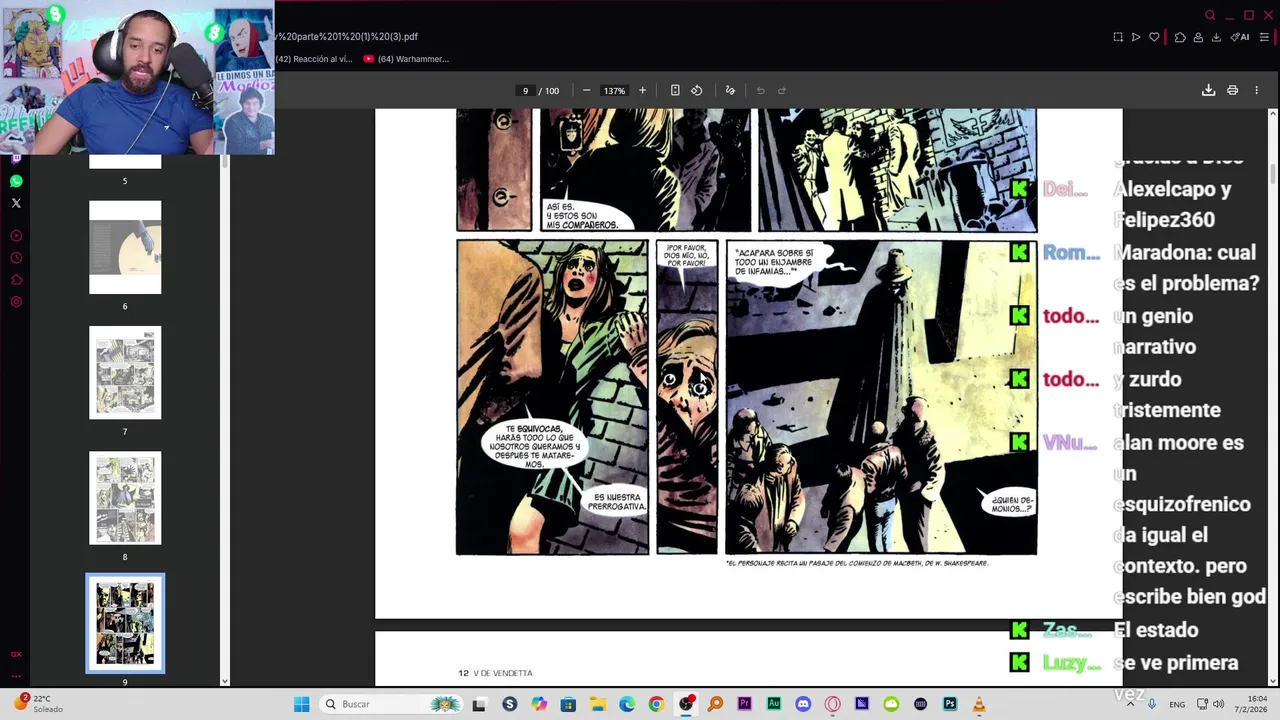Click the fit to page icon
The width and height of the screenshot is (1280, 720).
(x=675, y=90)
